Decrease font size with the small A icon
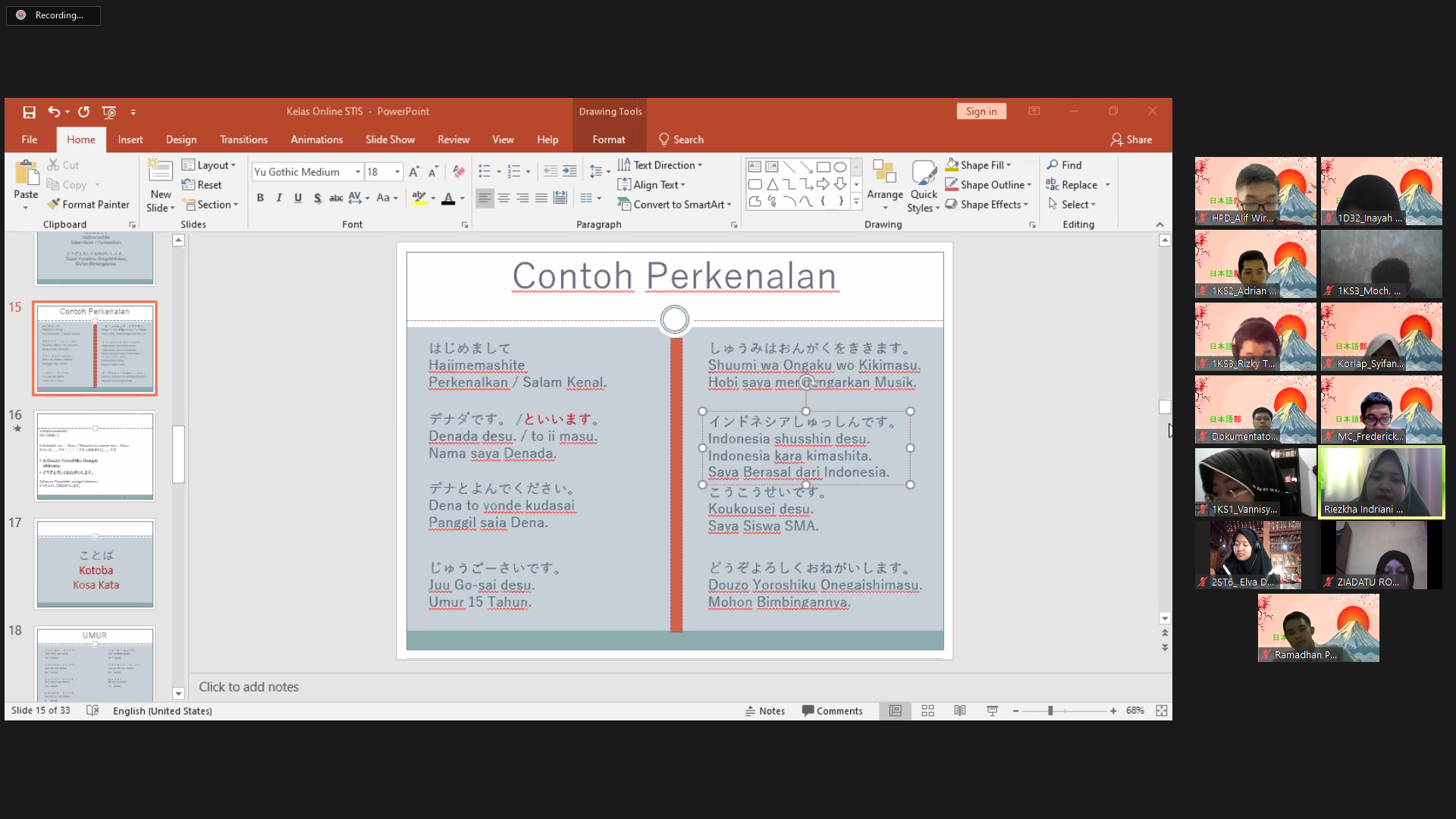 [433, 172]
